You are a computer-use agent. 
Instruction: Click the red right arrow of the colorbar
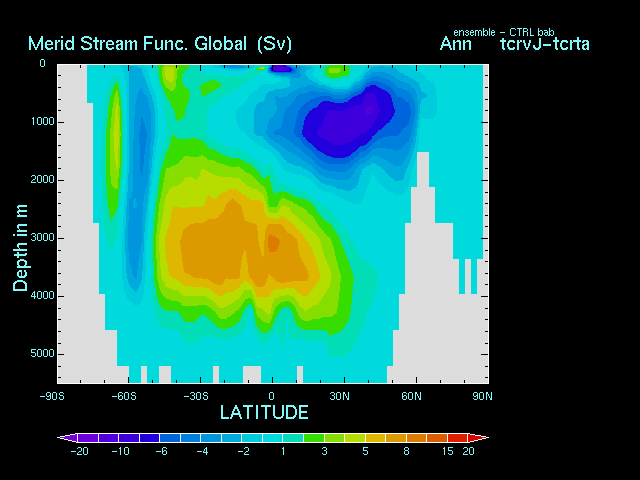pos(481,438)
